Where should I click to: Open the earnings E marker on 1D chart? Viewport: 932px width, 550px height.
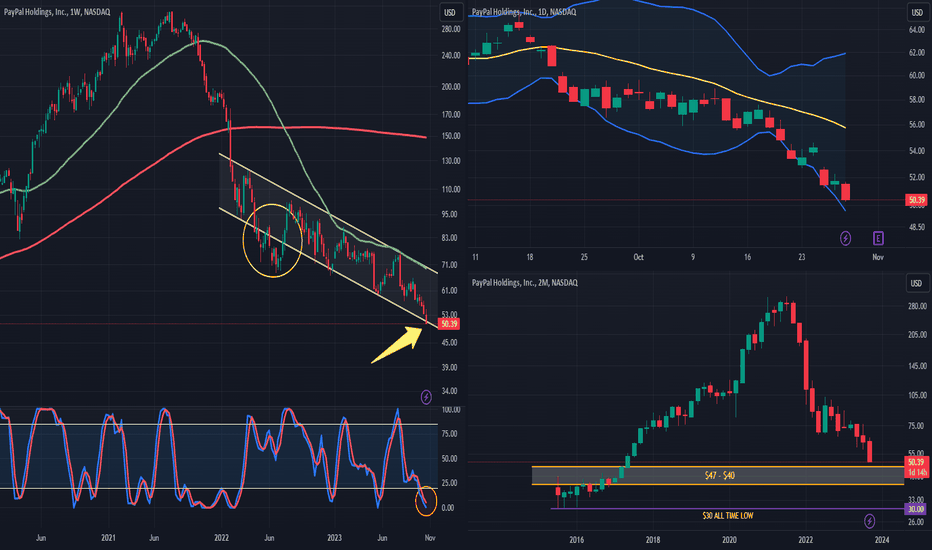click(878, 238)
